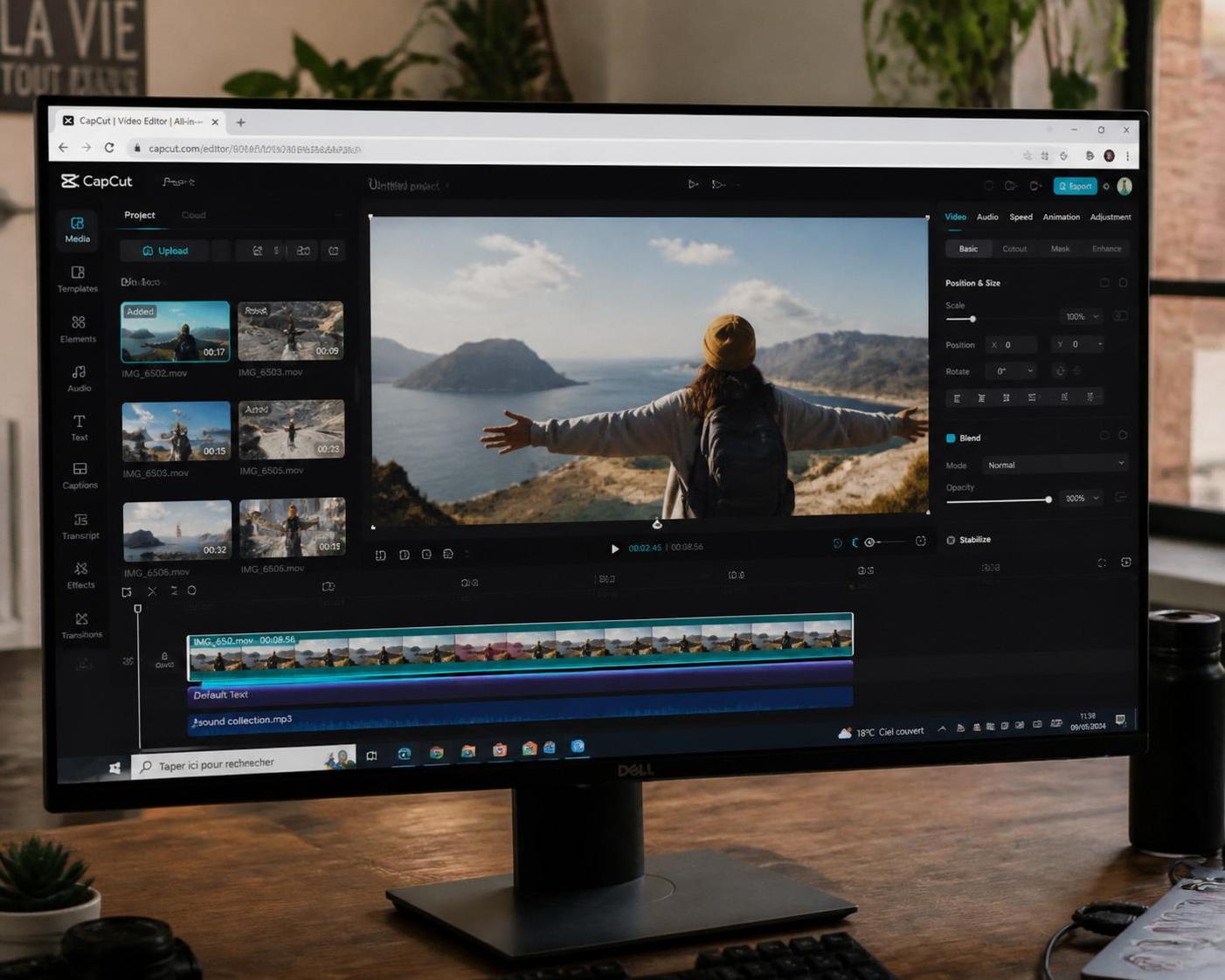Click the Windows Start button

[x=114, y=768]
